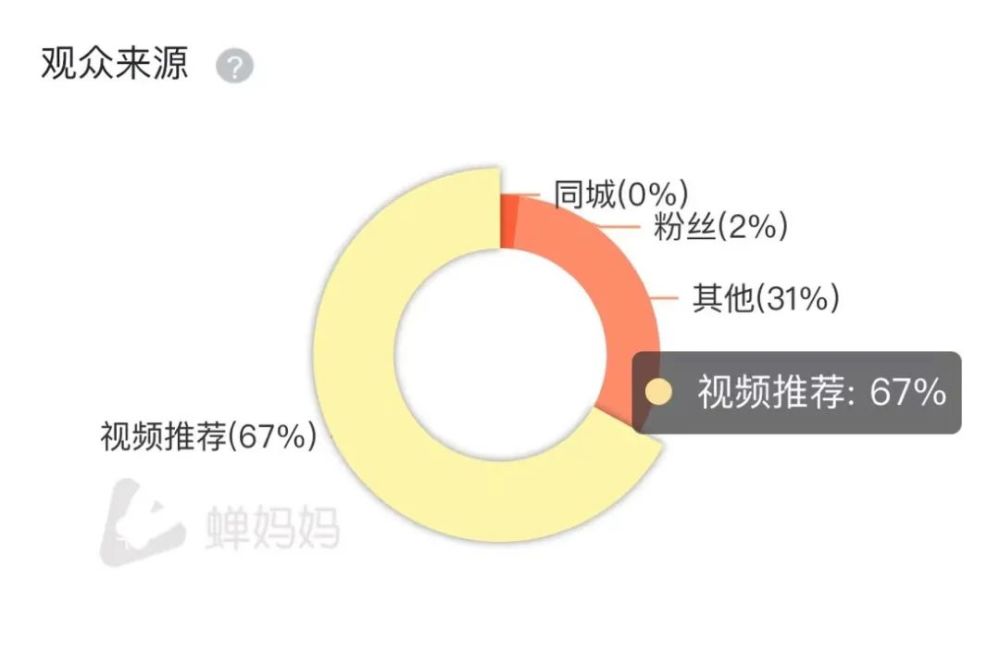The width and height of the screenshot is (1000, 654).
Task: Select the thin red 粉丝 donut sliver
Action: click(508, 221)
